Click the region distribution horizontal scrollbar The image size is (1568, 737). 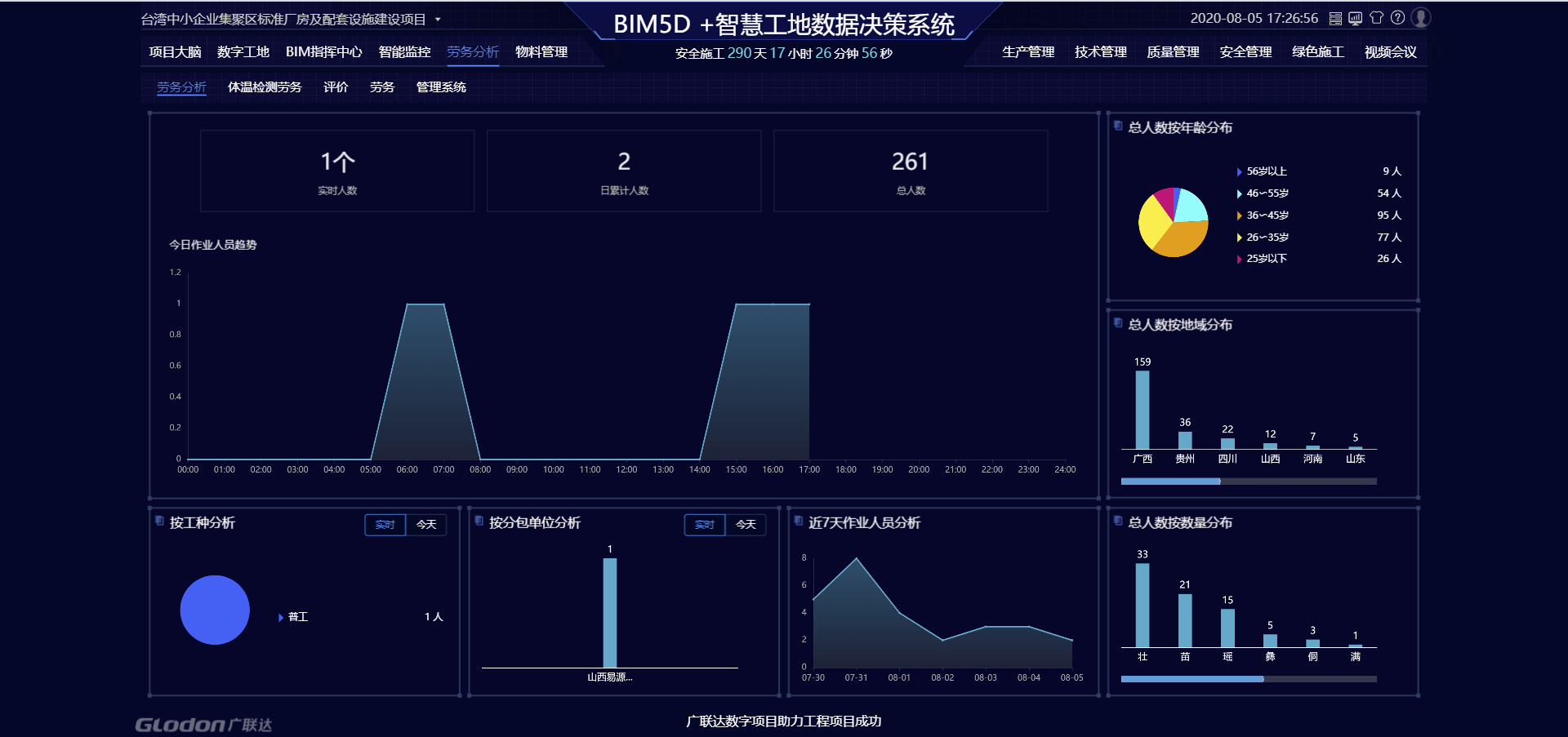tap(1249, 482)
